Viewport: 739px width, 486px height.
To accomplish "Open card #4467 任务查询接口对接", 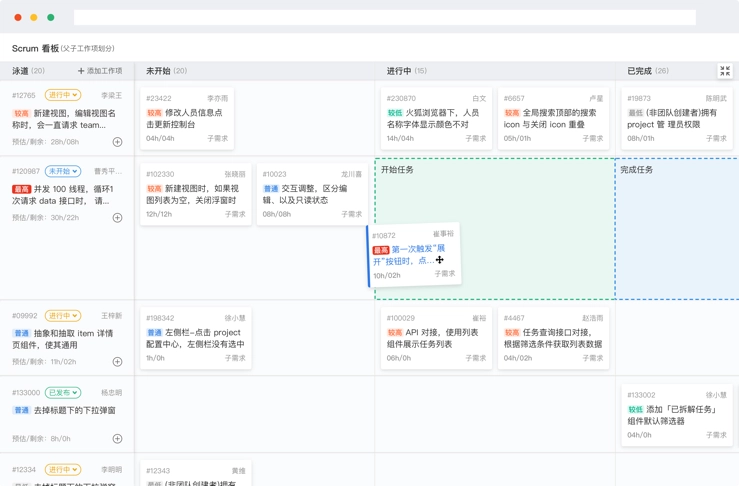I will 553,338.
